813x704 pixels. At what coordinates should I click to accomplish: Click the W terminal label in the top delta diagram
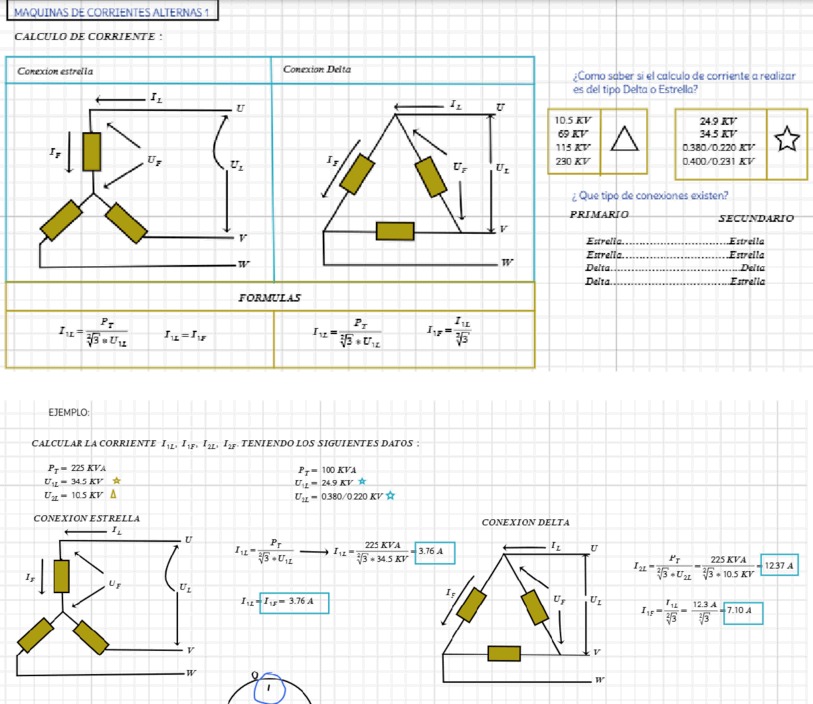click(x=507, y=262)
